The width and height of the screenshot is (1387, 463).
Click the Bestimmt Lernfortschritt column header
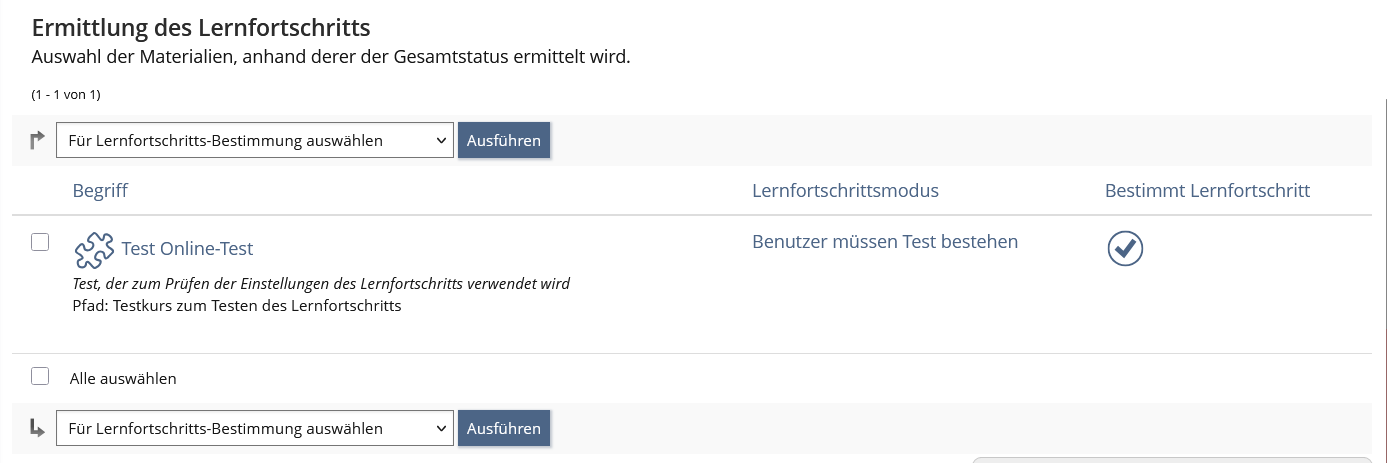(1207, 190)
